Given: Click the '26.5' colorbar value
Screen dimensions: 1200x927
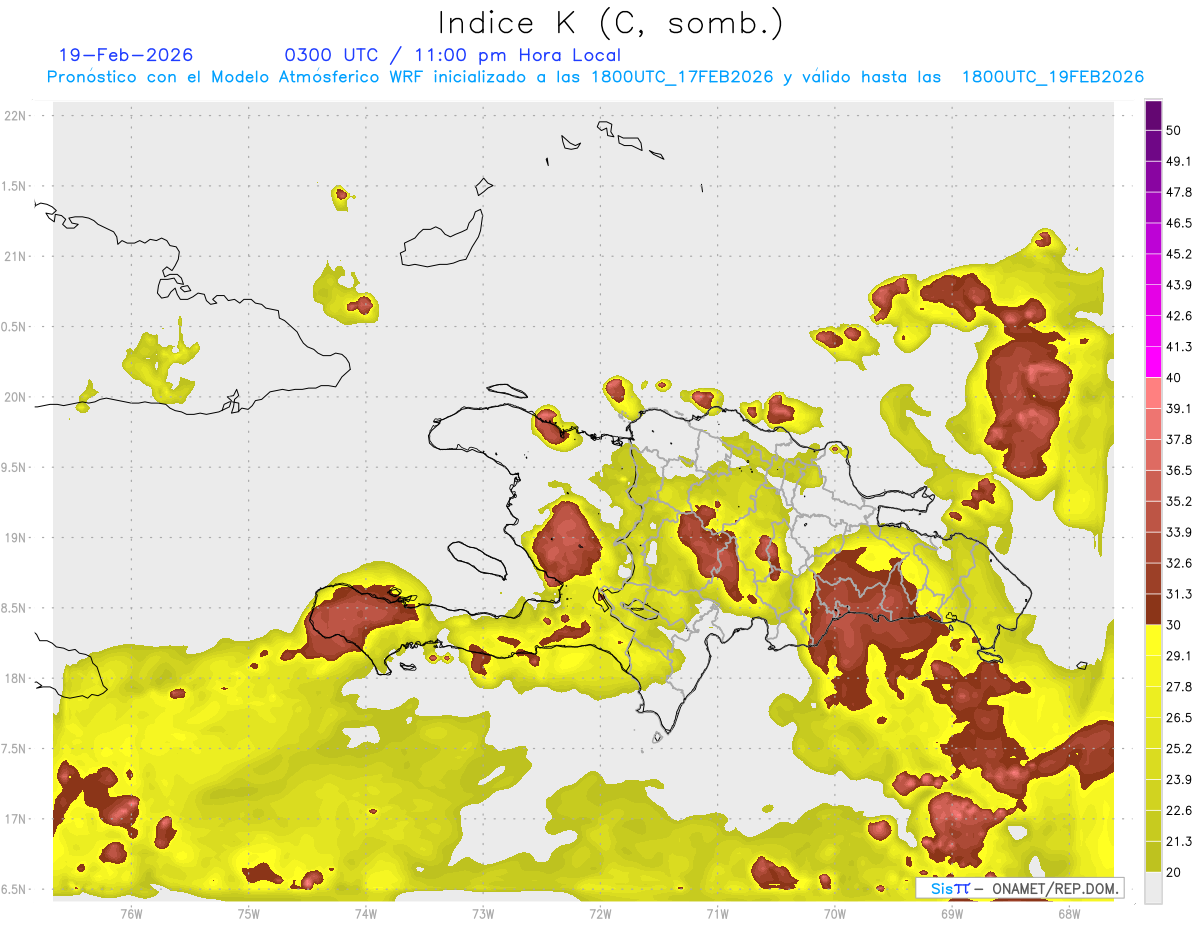Looking at the screenshot, I should coord(1178,718).
